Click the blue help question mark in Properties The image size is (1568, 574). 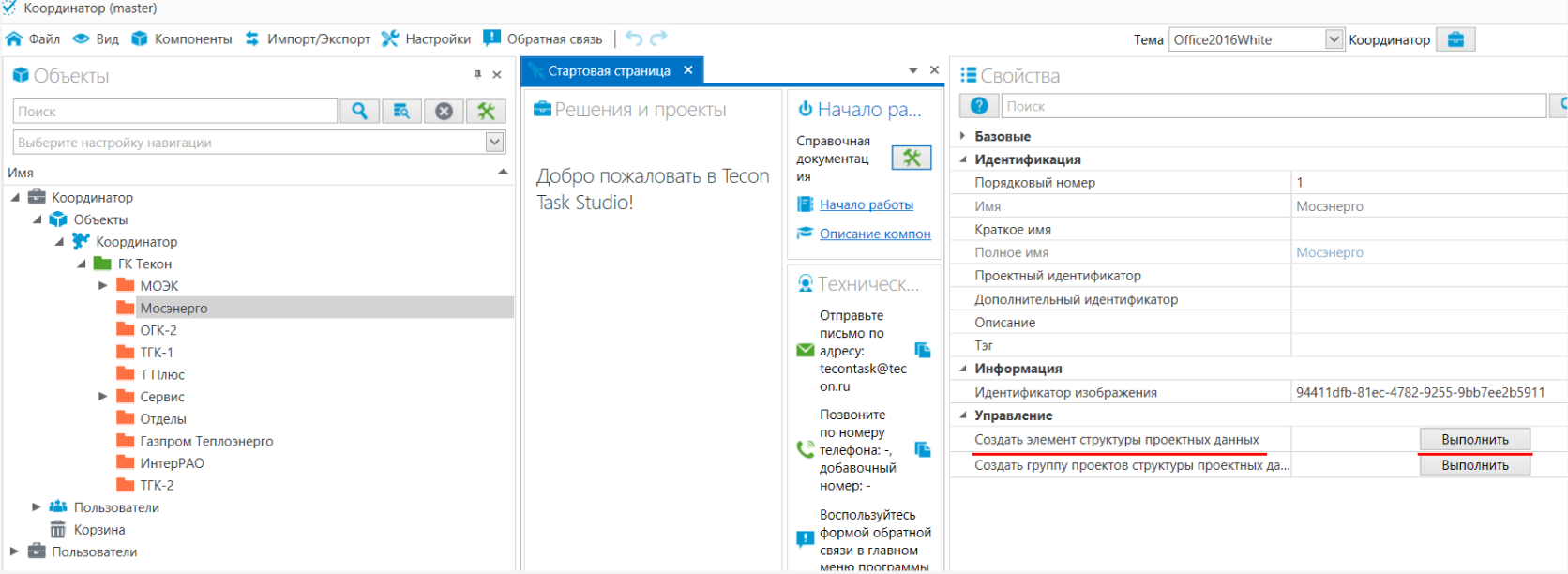[x=979, y=106]
